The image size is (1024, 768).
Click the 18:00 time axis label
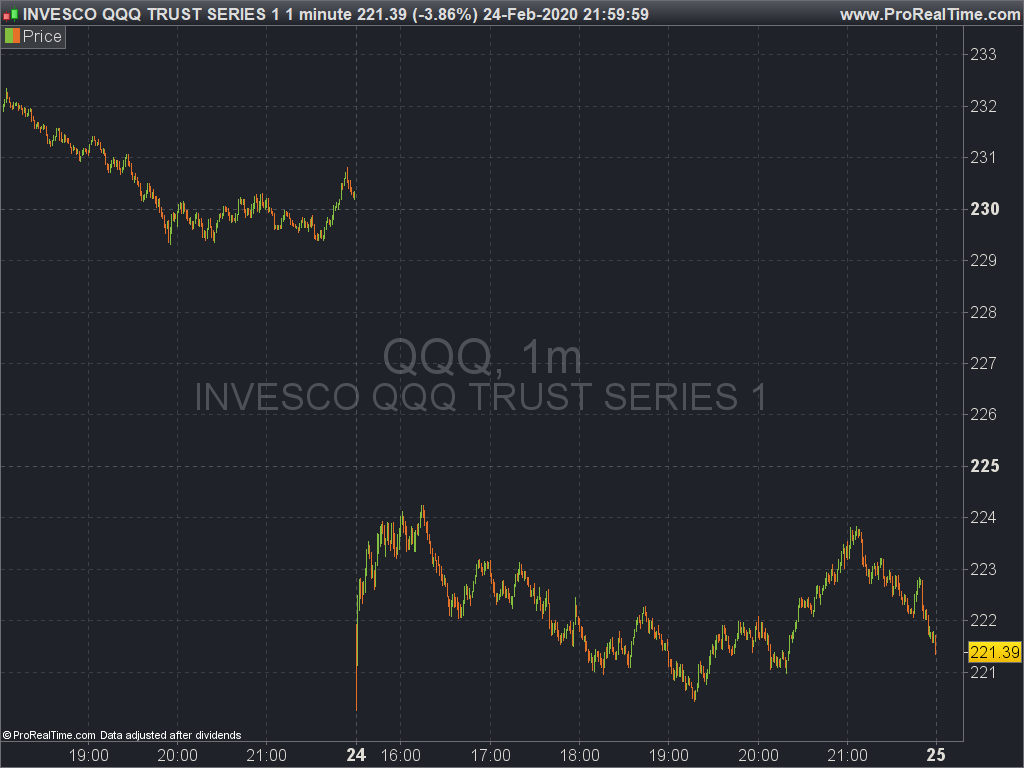pos(579,756)
